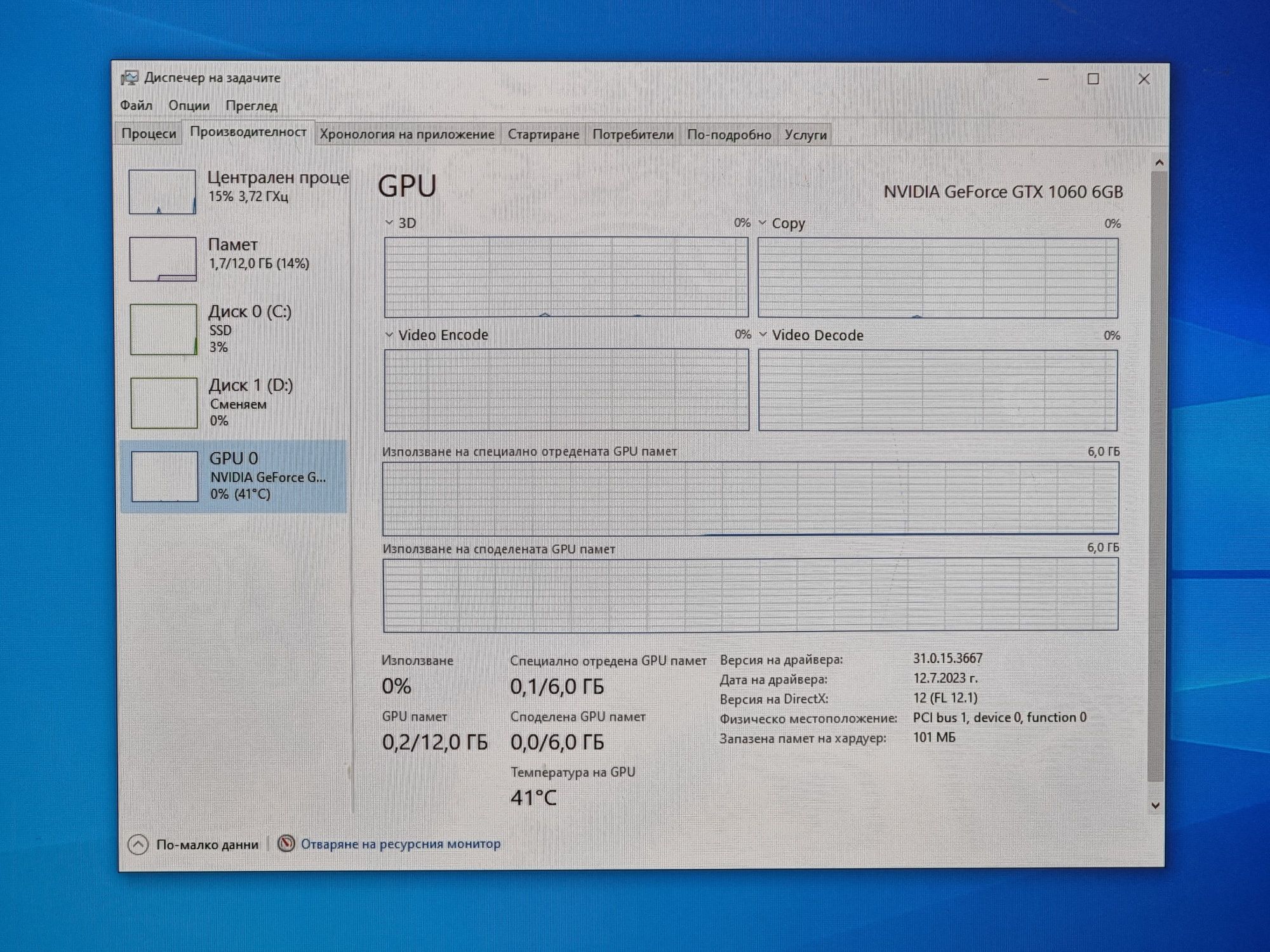Open the Copy engine dropdown chevron
The height and width of the screenshot is (952, 1270).
click(763, 223)
